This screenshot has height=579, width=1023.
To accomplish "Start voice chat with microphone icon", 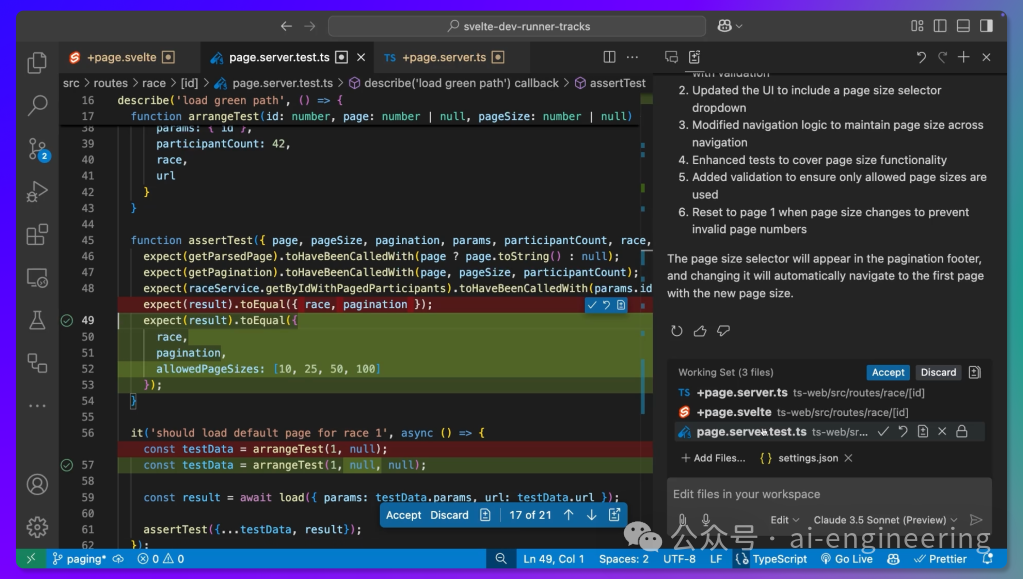I will click(706, 520).
